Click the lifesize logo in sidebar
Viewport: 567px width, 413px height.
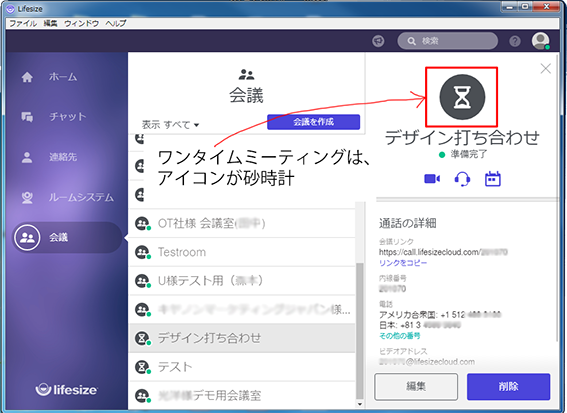67,389
